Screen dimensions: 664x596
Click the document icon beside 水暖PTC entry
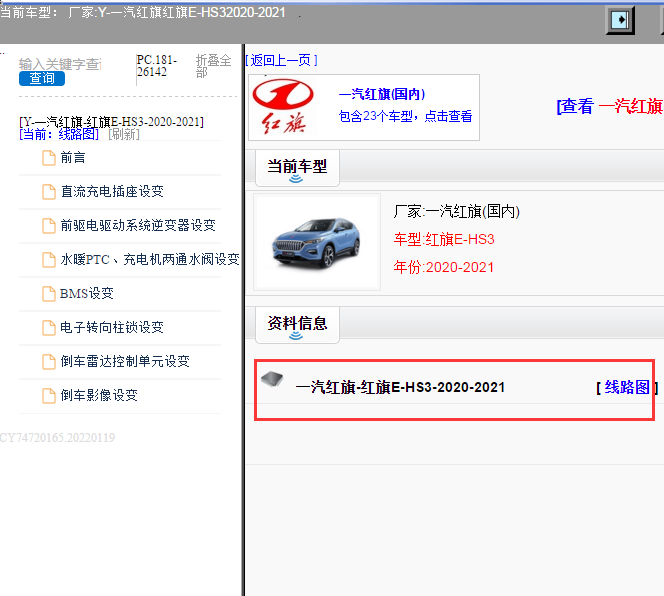[x=49, y=260]
